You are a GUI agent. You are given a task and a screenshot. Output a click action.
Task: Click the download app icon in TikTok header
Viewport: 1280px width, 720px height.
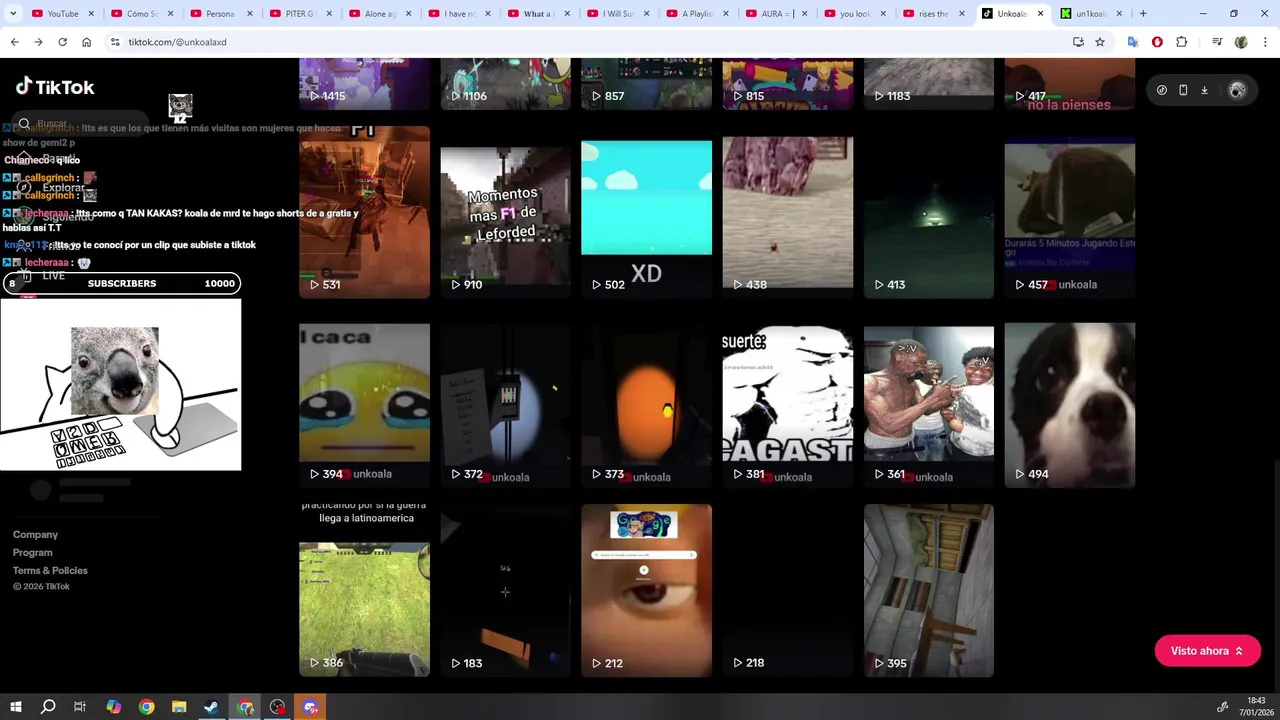pos(1204,90)
